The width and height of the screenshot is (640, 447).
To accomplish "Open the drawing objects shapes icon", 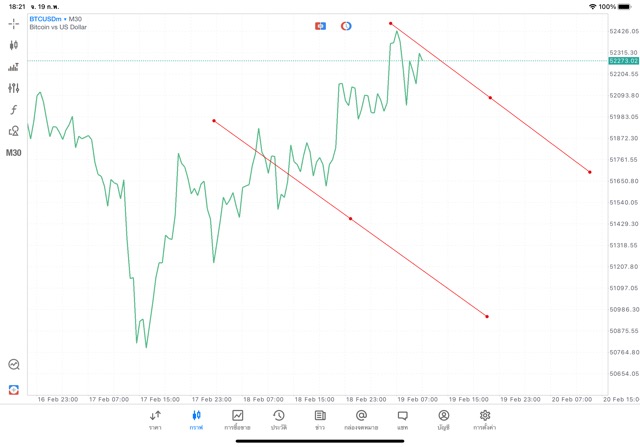I will click(14, 131).
